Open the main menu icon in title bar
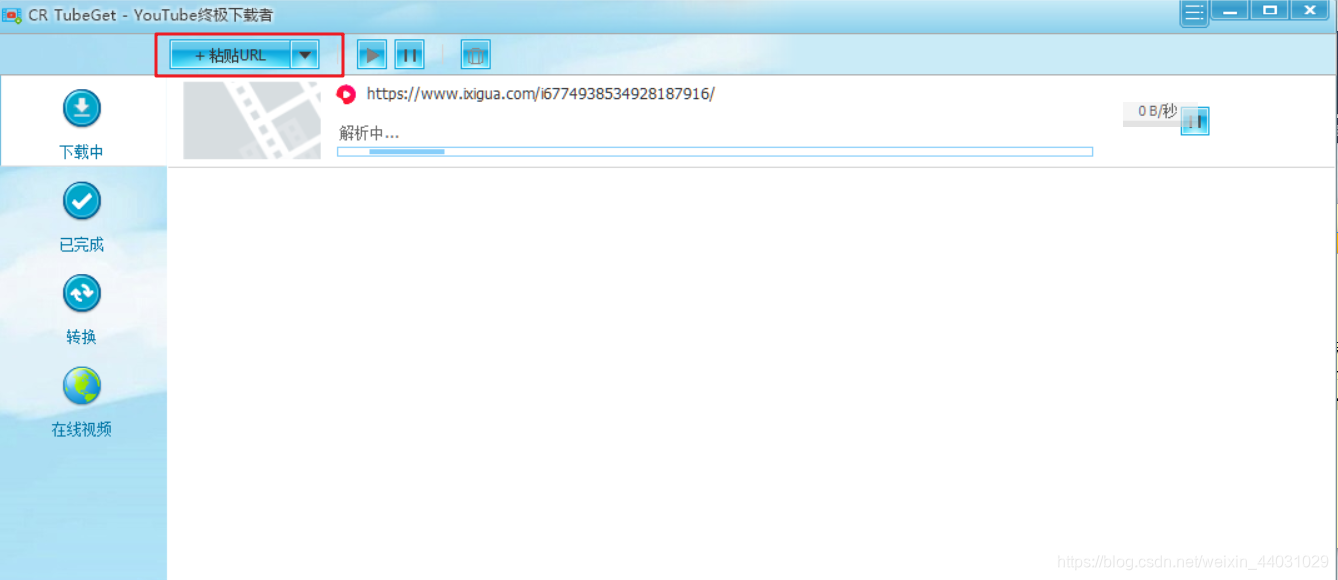 [x=1194, y=13]
